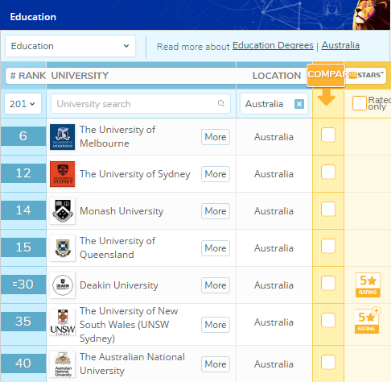The height and width of the screenshot is (382, 392).
Task: Click the University of Queensland crest logo
Action: (x=62, y=248)
